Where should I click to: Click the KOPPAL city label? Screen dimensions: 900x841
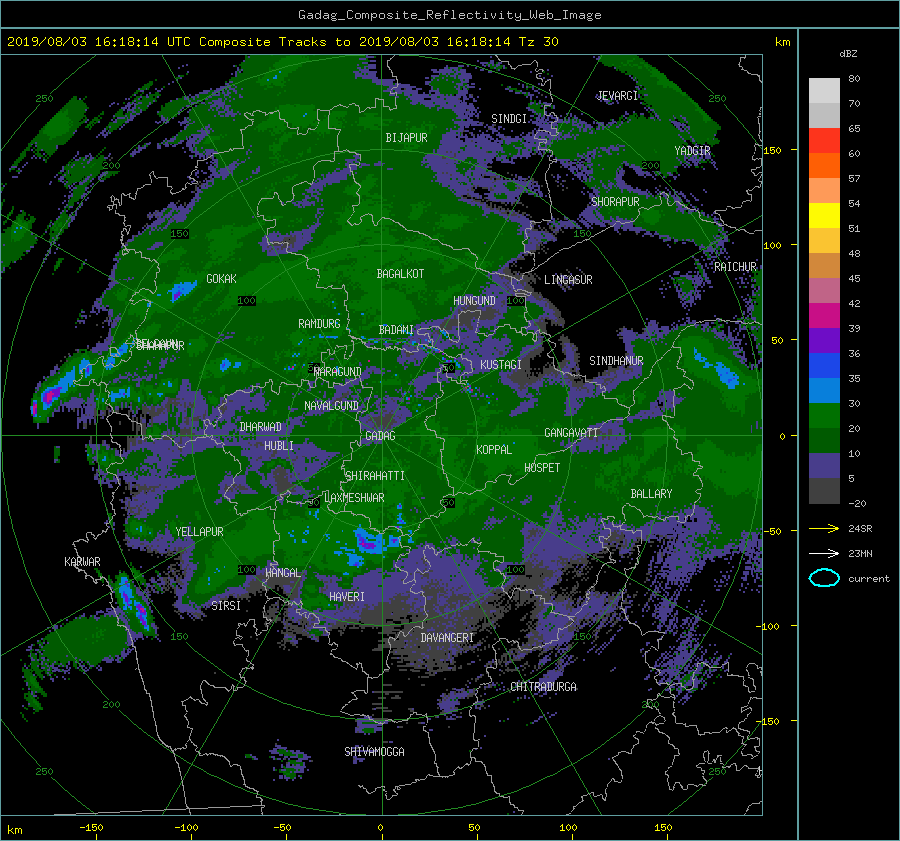(x=494, y=449)
